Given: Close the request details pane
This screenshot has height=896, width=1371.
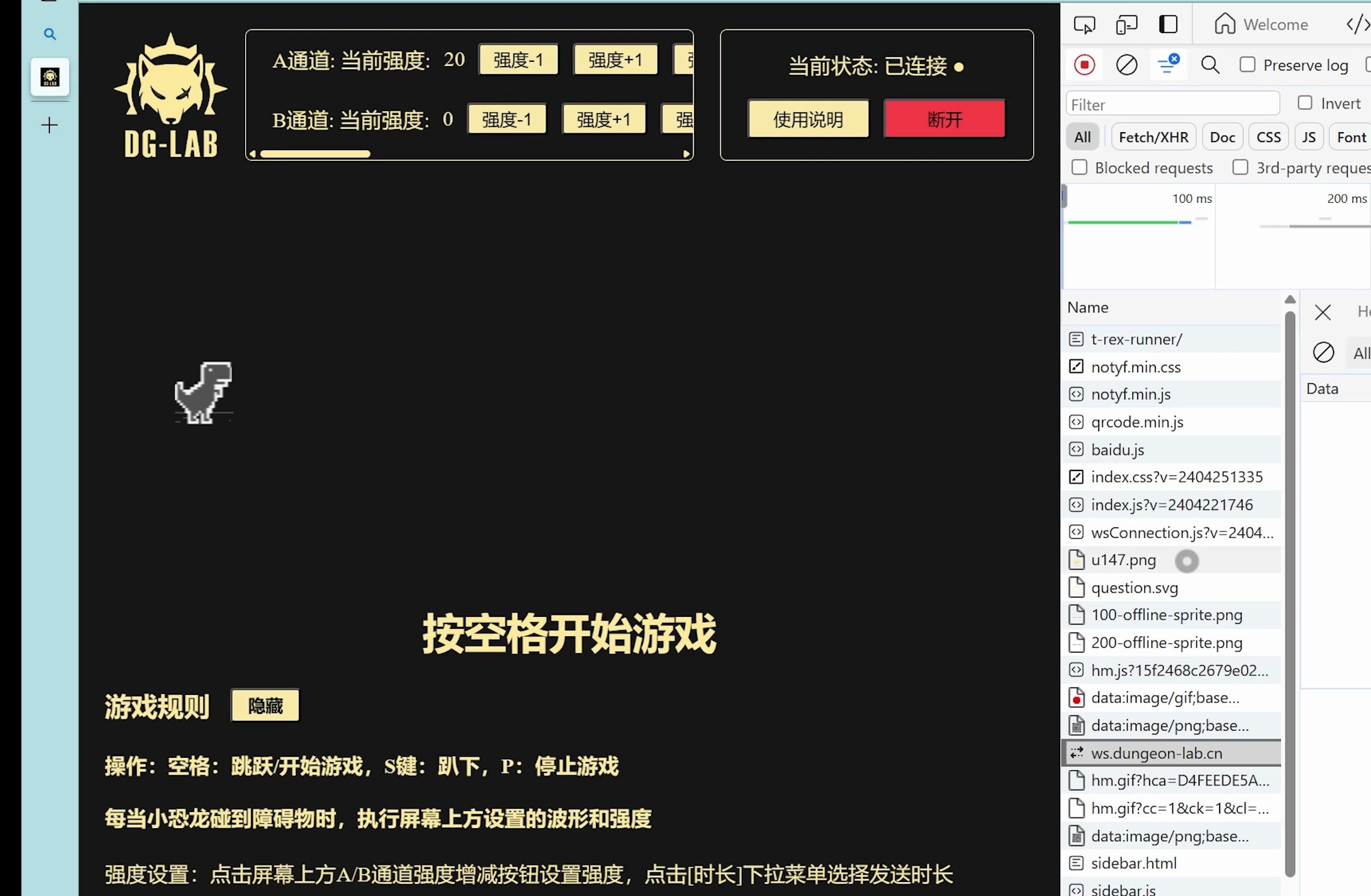Looking at the screenshot, I should coord(1323,312).
